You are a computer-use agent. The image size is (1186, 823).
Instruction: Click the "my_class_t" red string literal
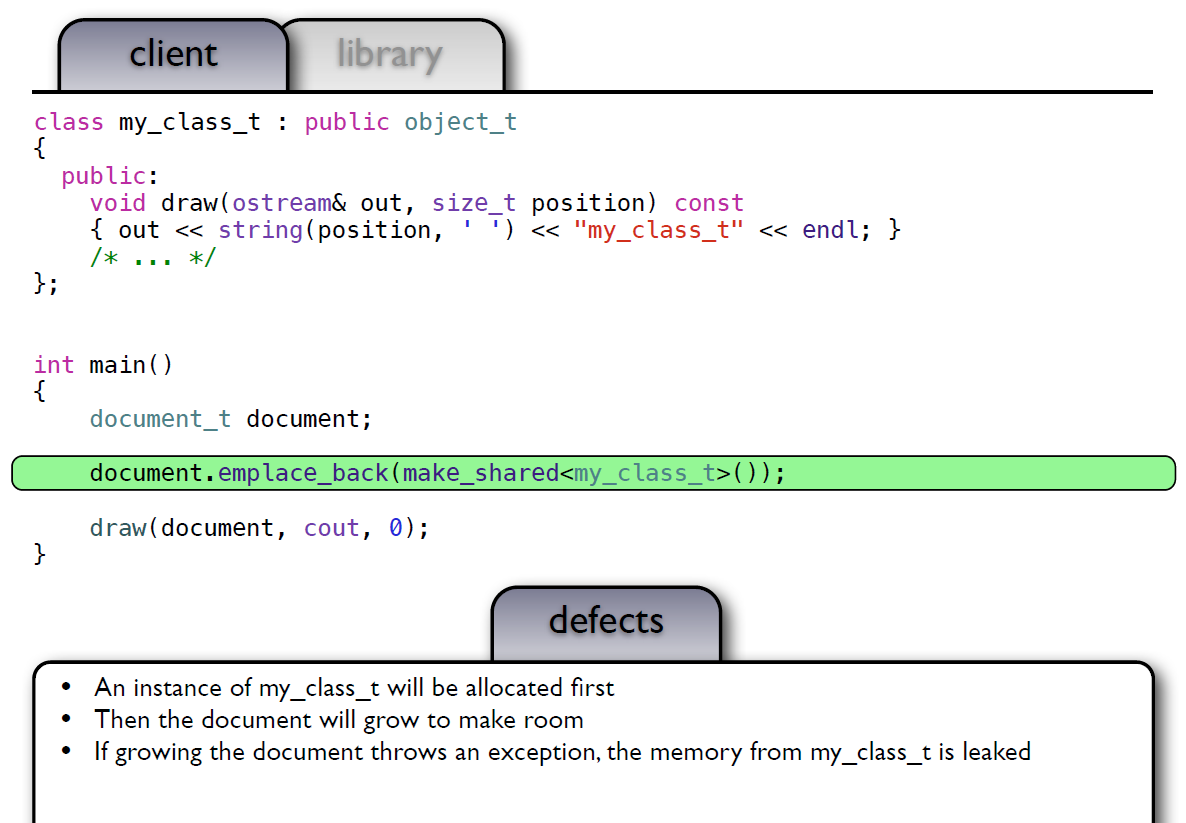click(x=659, y=230)
